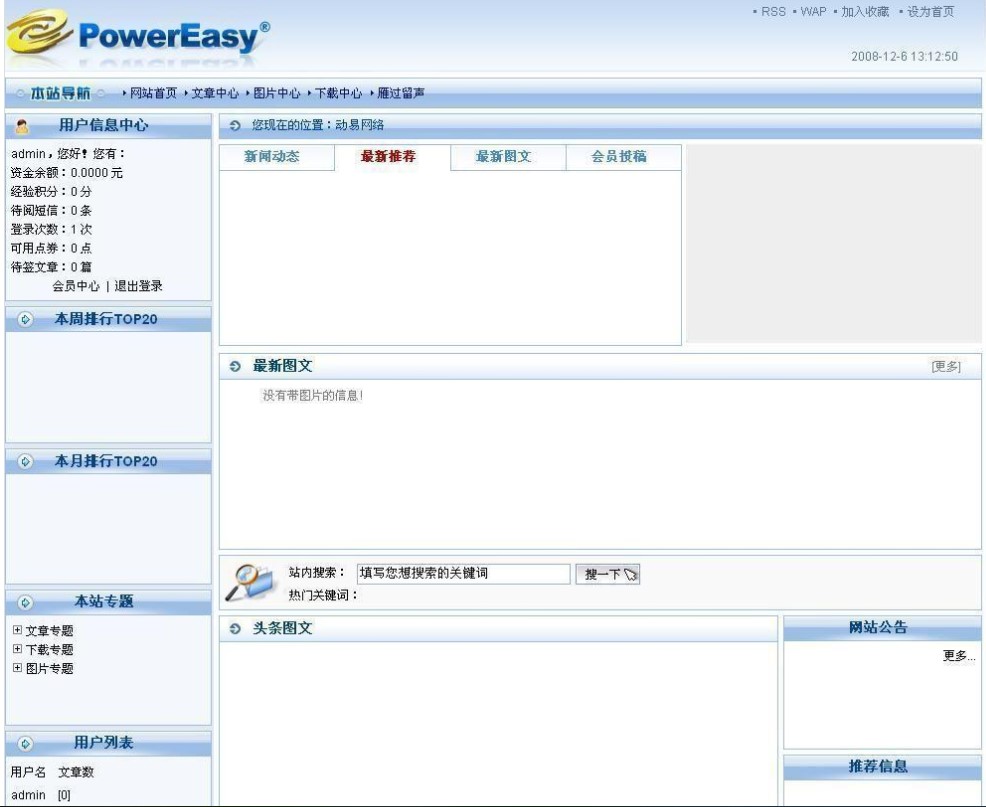Click the 资金余额：0.0000 元 text
This screenshot has width=986, height=807.
click(x=67, y=173)
